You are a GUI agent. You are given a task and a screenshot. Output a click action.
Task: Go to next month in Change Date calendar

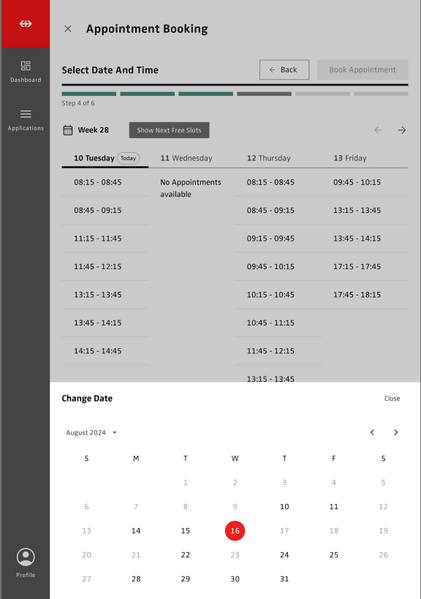pyautogui.click(x=396, y=432)
